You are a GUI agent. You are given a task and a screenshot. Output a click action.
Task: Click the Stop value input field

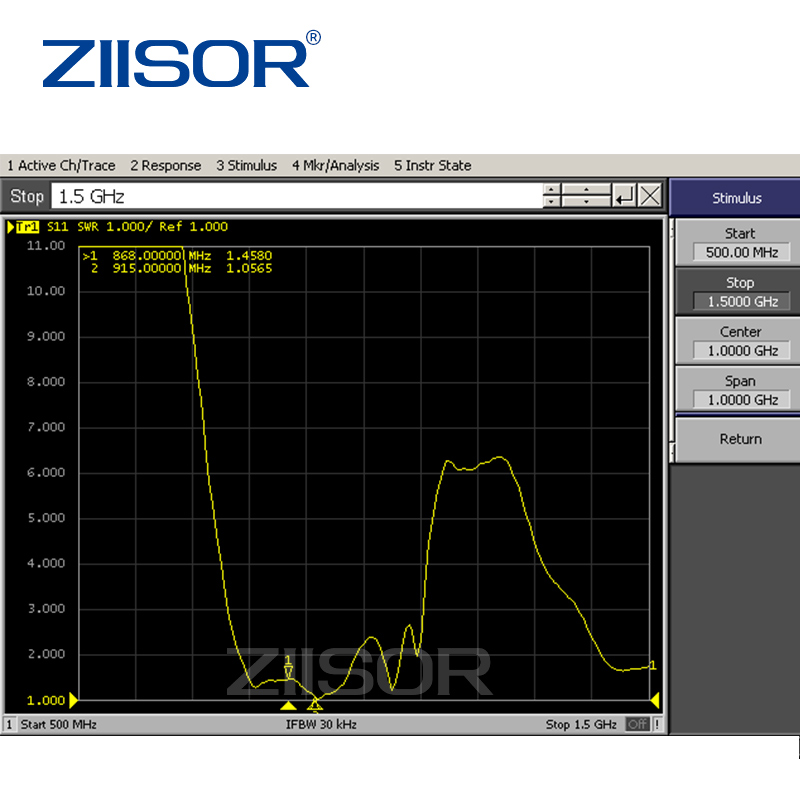click(x=297, y=196)
